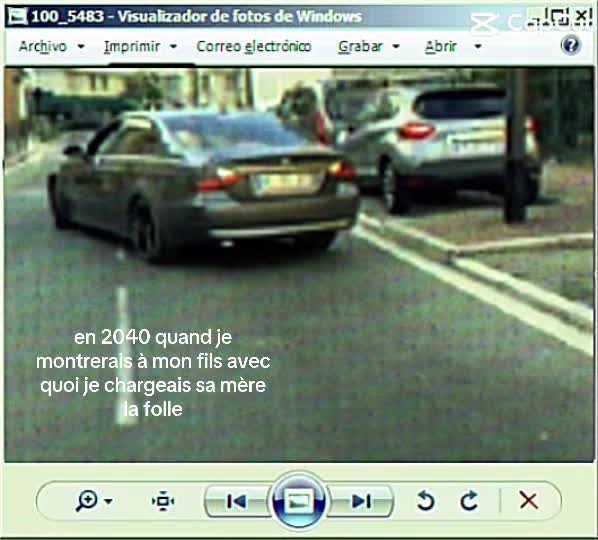This screenshot has height=540, width=598.
Task: Open the Grabar menu
Action: (360, 47)
